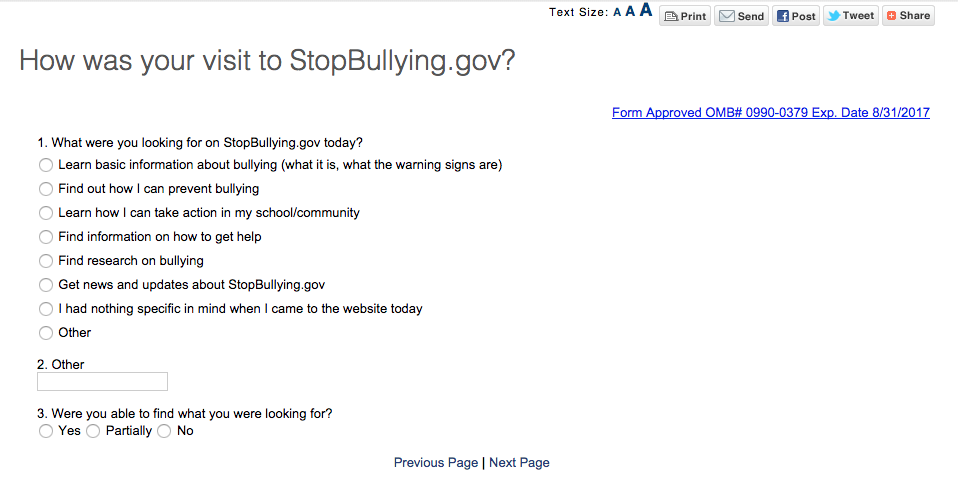Select 'Find research on bullying' radio
958x489 pixels.
coord(46,261)
